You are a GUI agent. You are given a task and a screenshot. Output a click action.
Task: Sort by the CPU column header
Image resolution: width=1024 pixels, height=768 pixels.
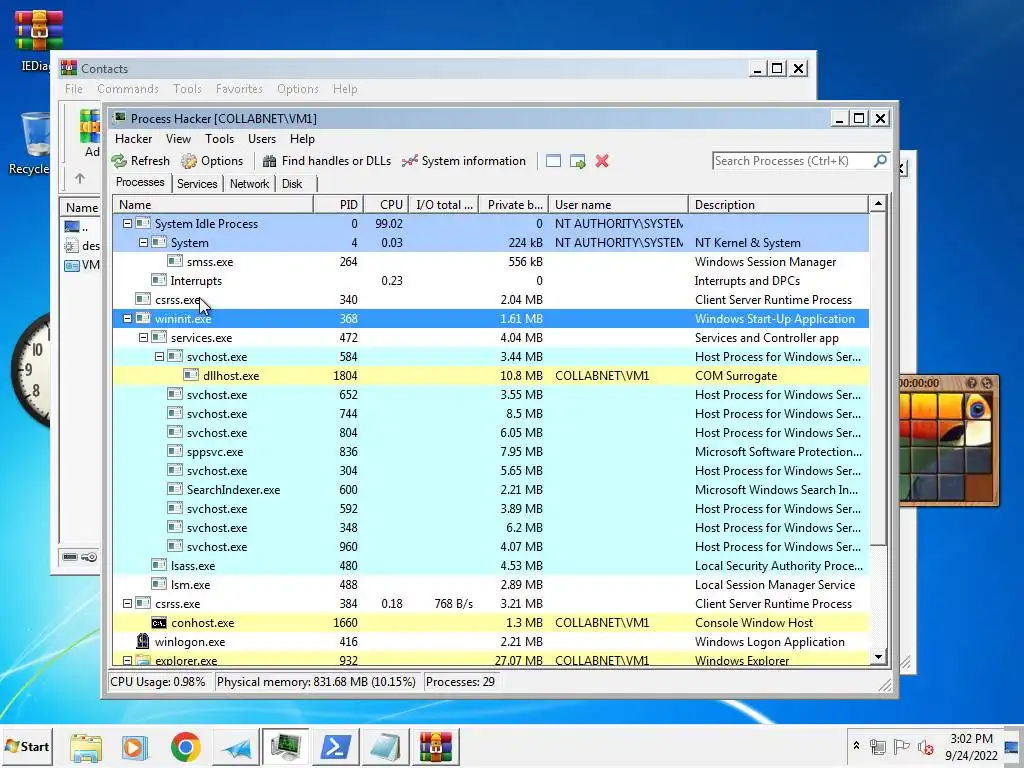tap(386, 204)
